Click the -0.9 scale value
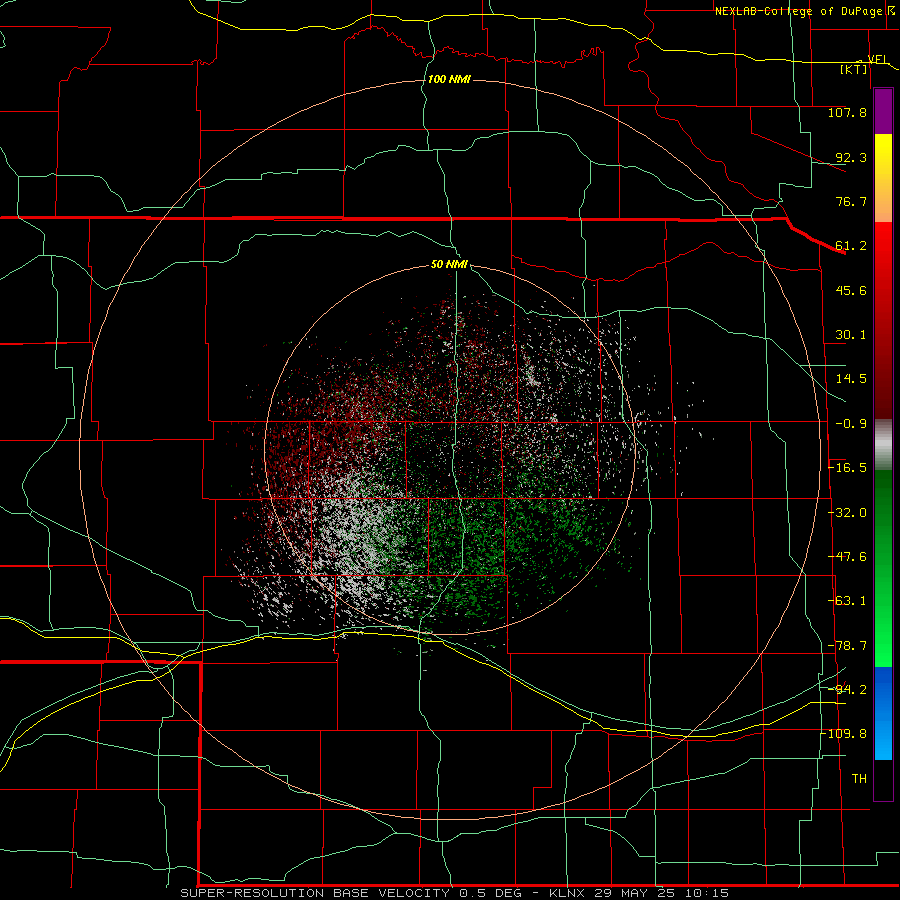The height and width of the screenshot is (900, 900). [x=851, y=424]
